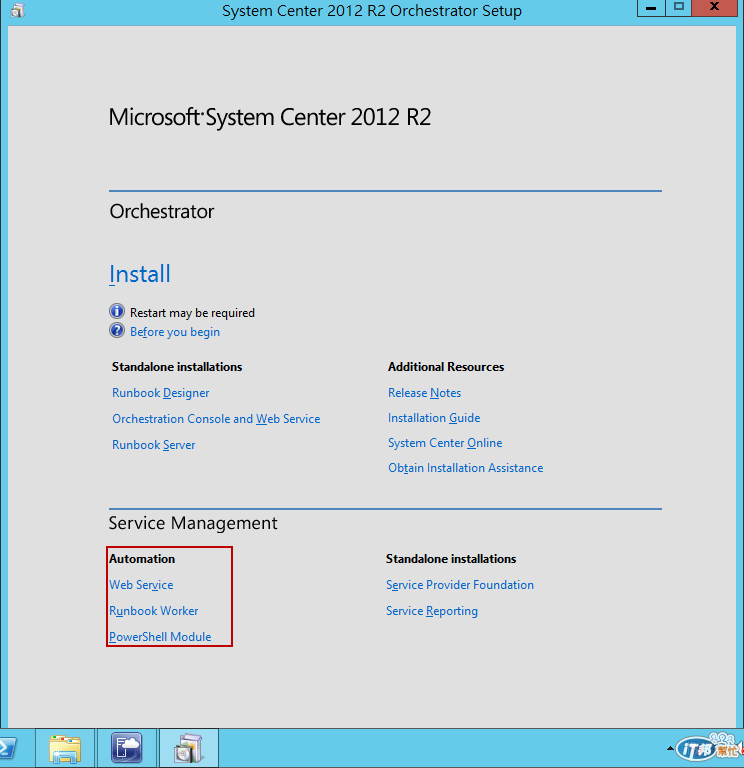Select the Orchestrator Setup taskbar icon
This screenshot has height=768, width=744.
click(189, 748)
